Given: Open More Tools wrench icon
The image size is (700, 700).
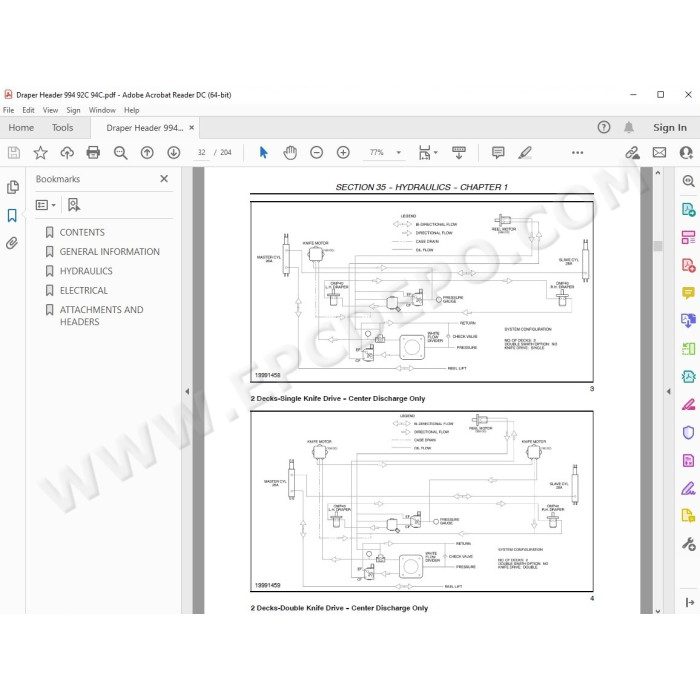Looking at the screenshot, I should [x=688, y=544].
